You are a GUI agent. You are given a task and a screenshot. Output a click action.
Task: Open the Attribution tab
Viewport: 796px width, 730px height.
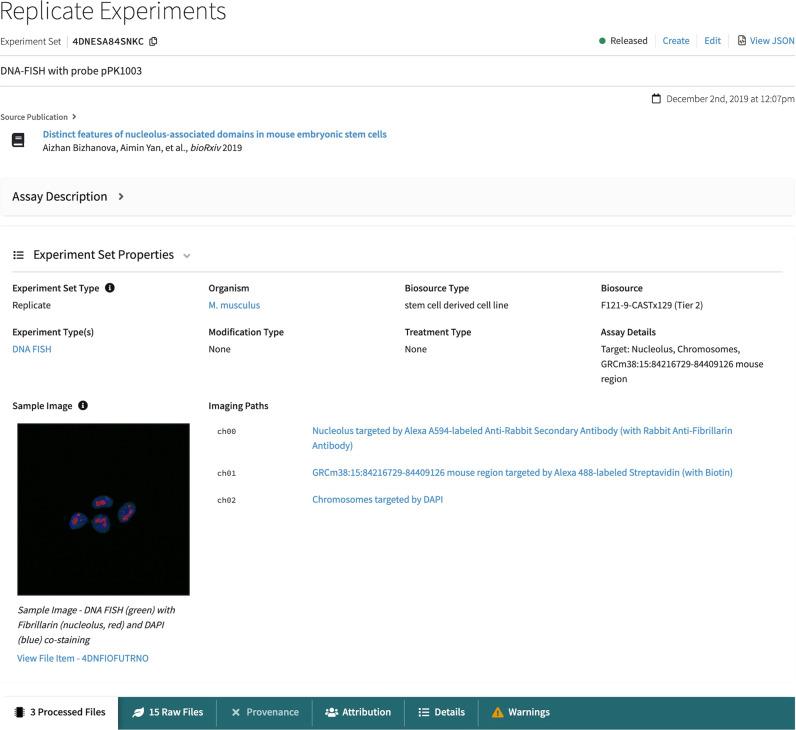pyautogui.click(x=358, y=712)
